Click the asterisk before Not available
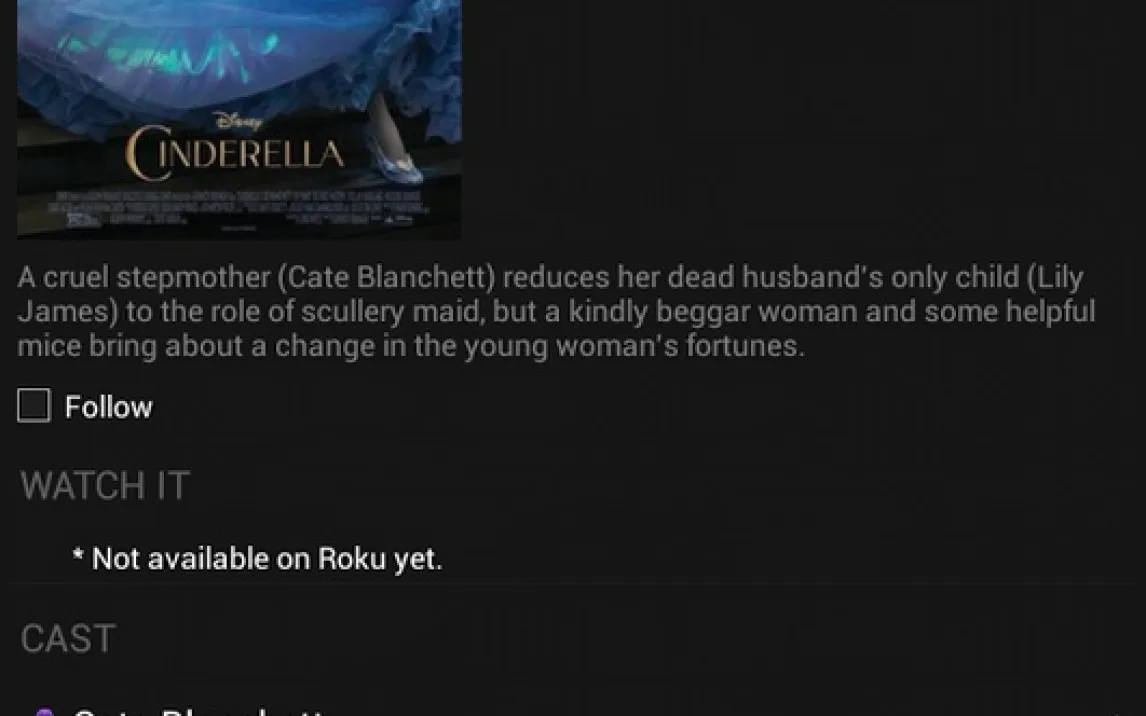Image resolution: width=1146 pixels, height=716 pixels. click(77, 554)
